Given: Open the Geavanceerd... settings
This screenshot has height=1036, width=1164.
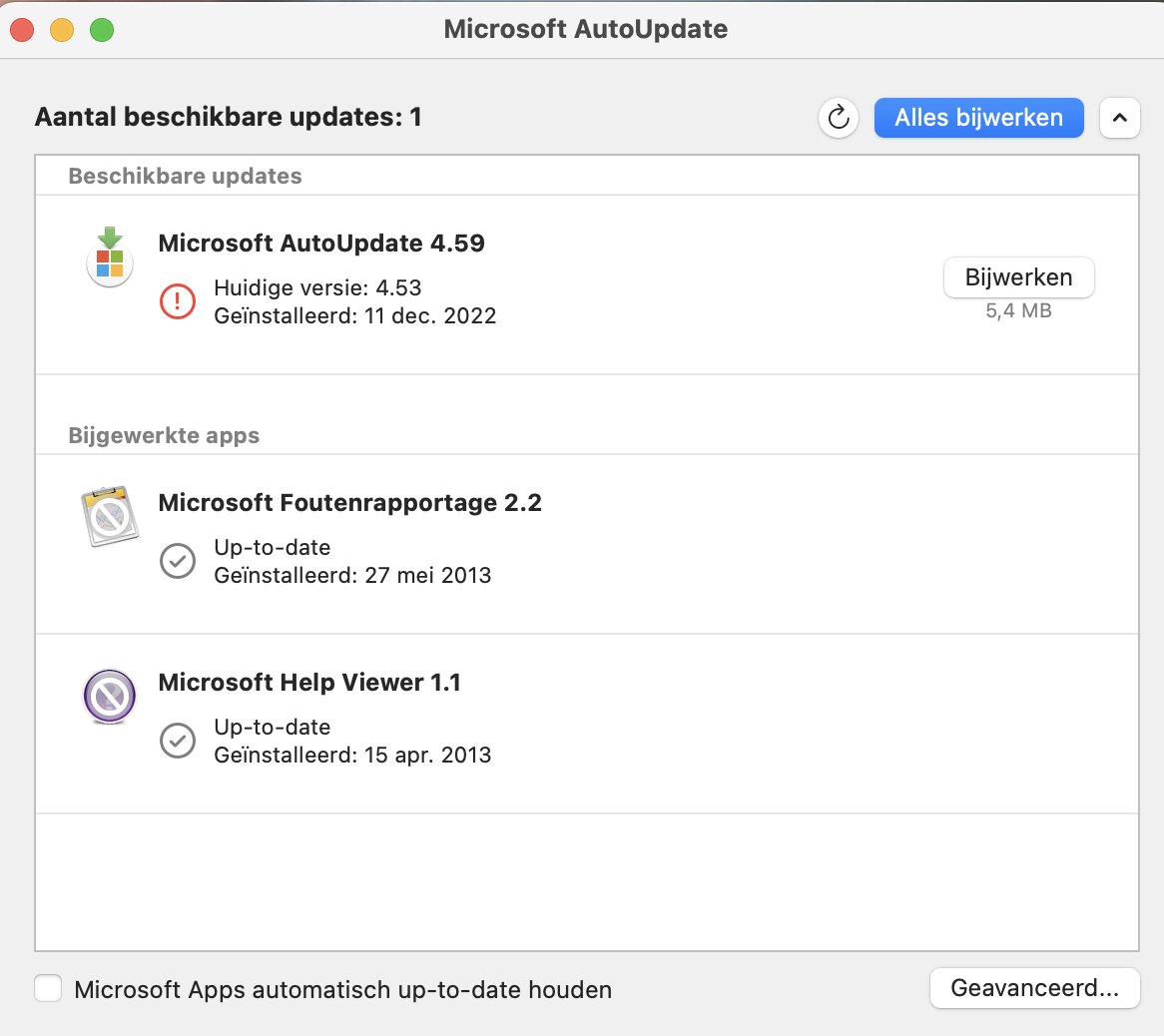Looking at the screenshot, I should (1034, 988).
